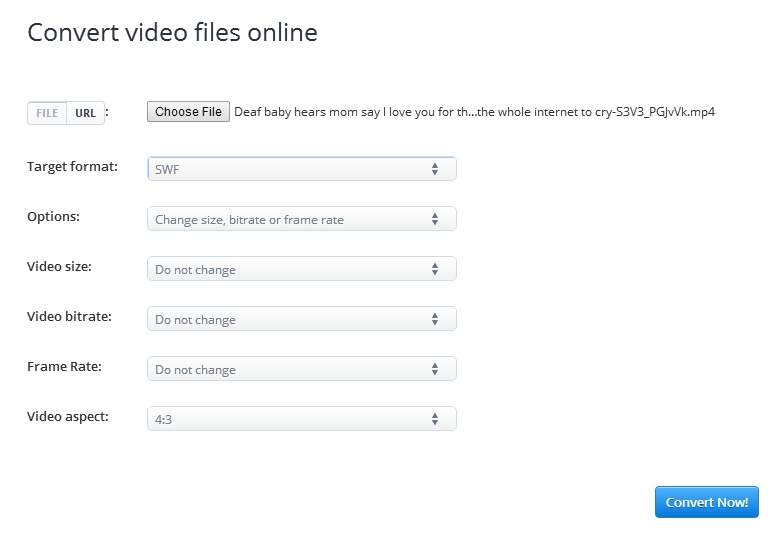
Task: Switch to FILE input mode
Action: tap(47, 113)
